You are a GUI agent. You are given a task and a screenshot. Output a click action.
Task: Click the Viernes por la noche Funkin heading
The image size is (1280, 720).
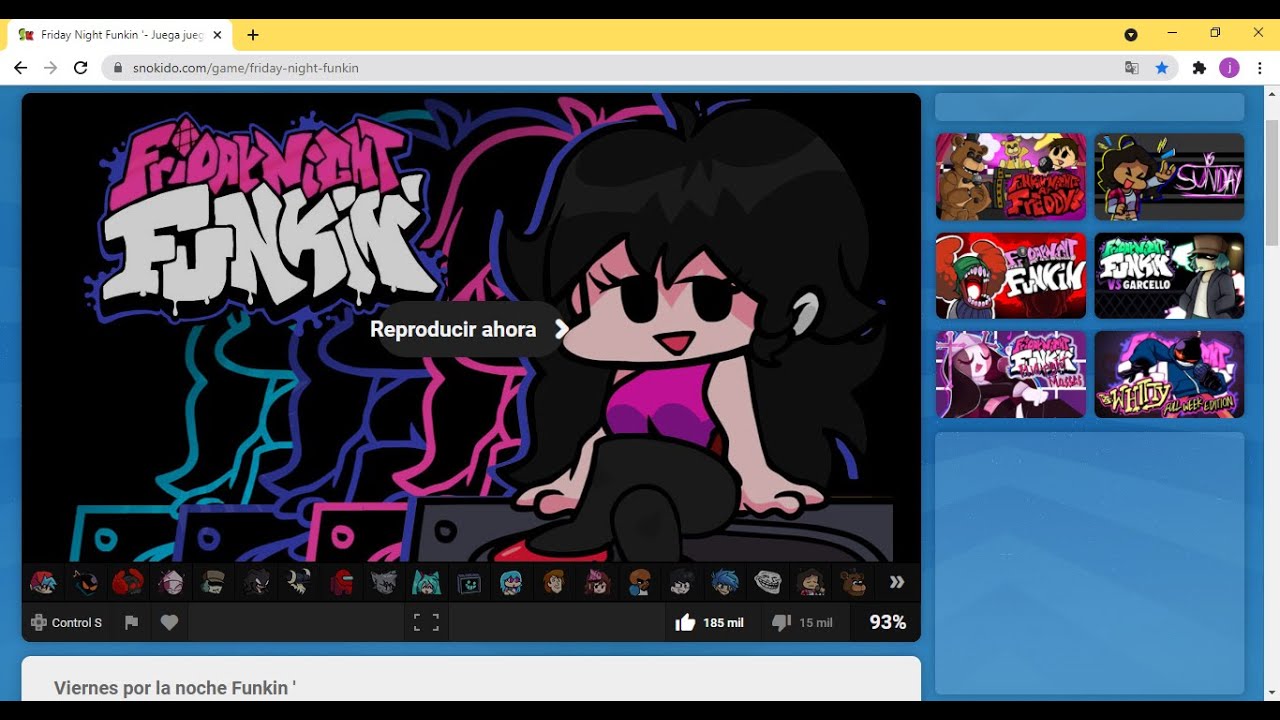tap(175, 688)
